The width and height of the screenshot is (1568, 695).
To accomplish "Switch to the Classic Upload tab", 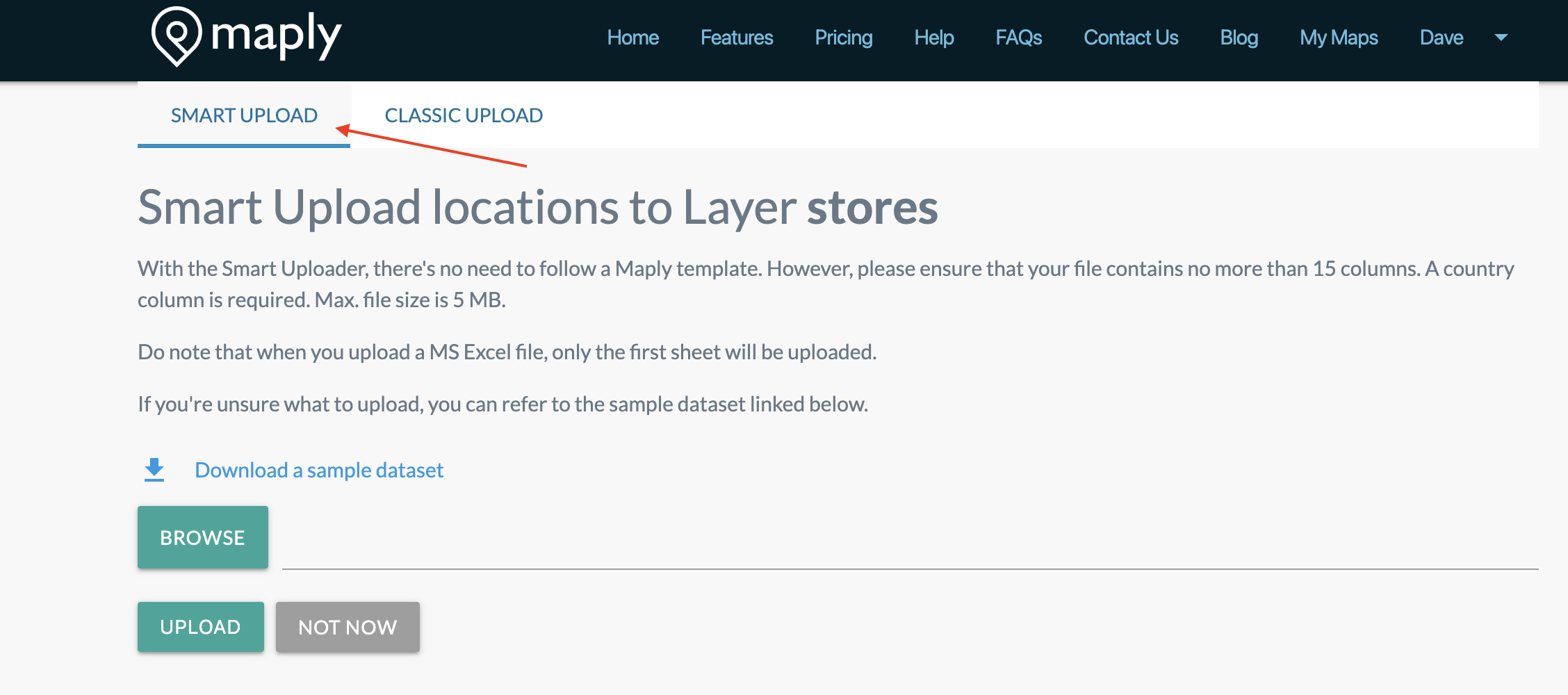I will click(x=464, y=115).
